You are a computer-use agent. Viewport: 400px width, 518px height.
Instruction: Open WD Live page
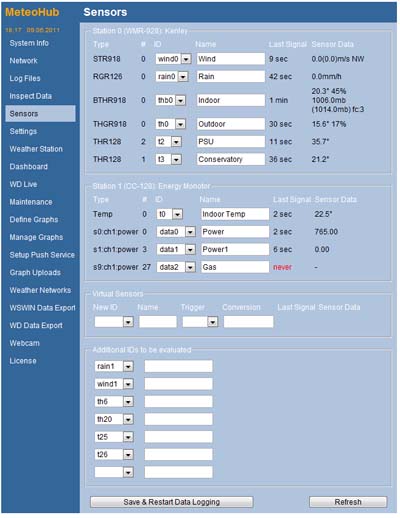[23, 184]
